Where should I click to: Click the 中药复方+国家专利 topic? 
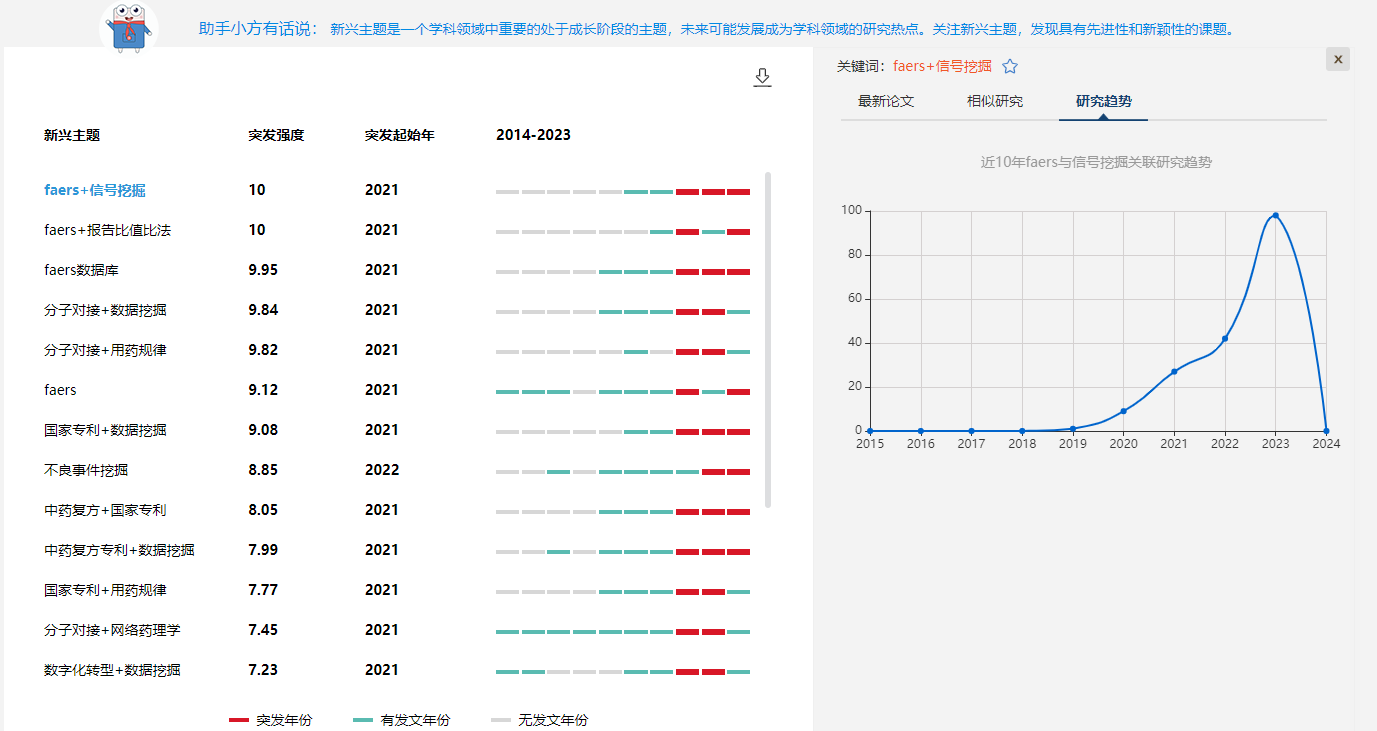[105, 510]
